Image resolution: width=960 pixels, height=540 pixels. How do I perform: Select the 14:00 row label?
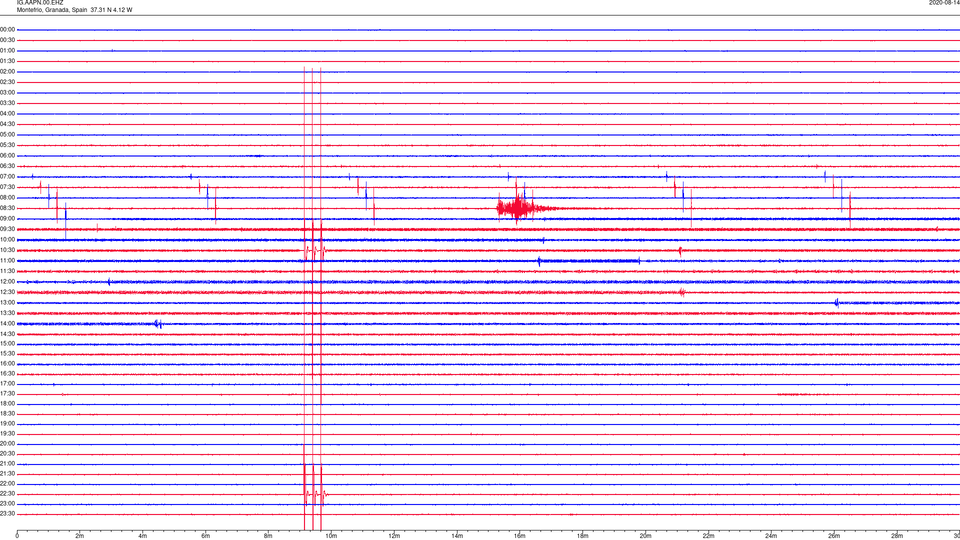8,323
